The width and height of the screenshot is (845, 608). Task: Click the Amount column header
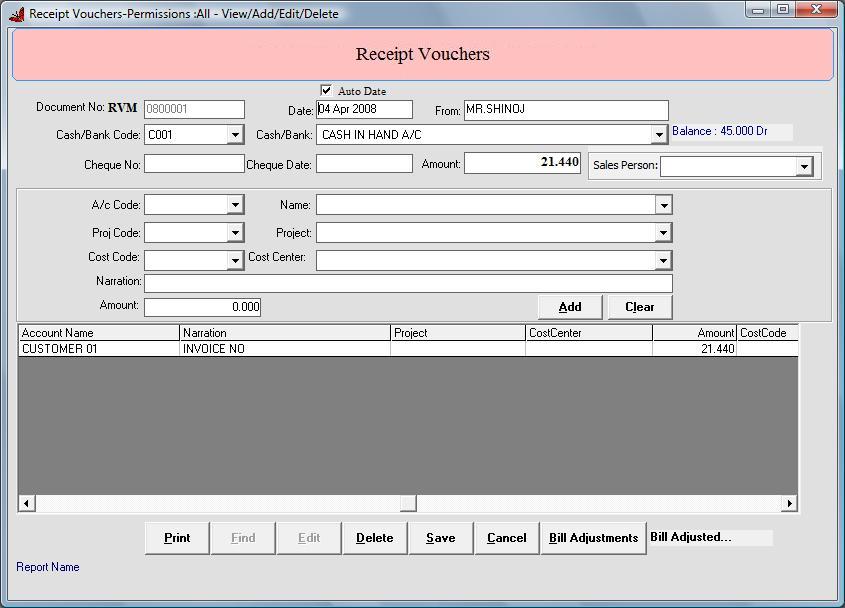(x=694, y=333)
